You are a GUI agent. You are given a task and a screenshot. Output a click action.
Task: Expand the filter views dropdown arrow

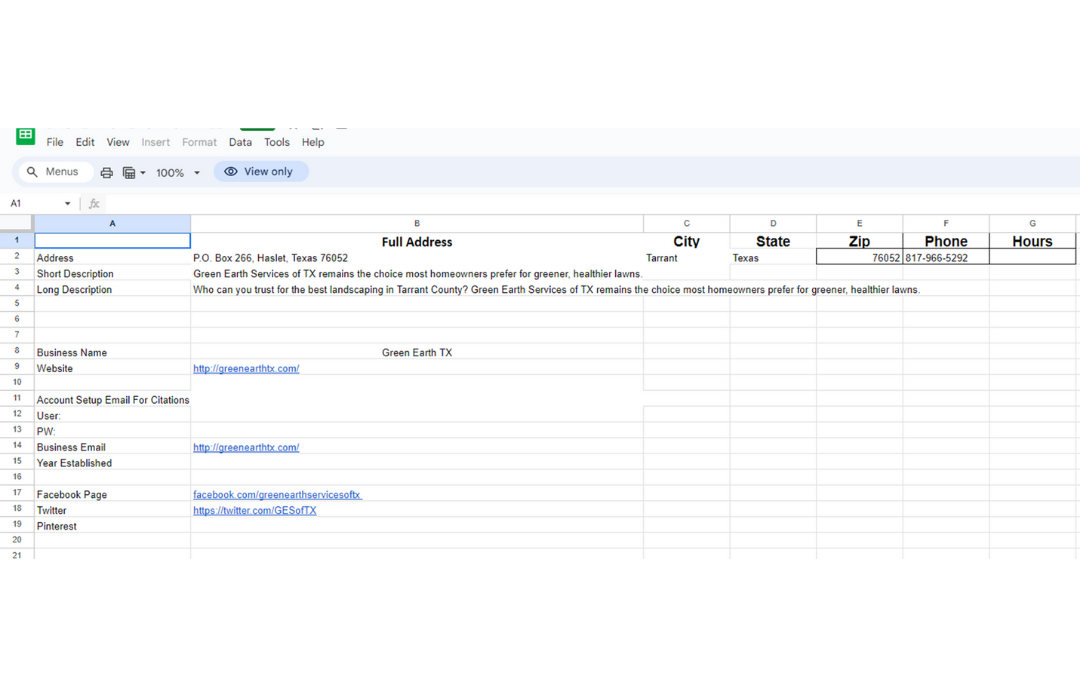tap(143, 173)
